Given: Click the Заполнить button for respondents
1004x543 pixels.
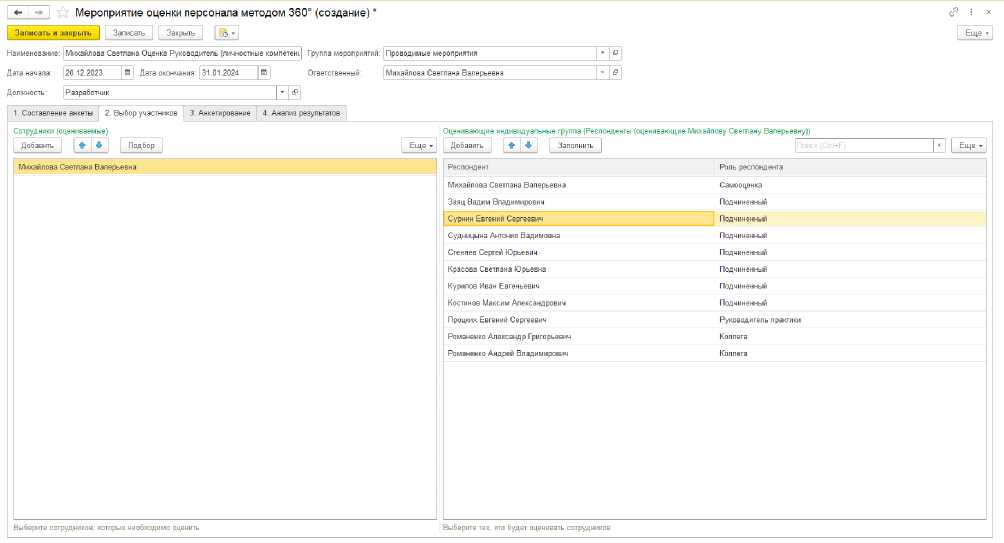Looking at the screenshot, I should [575, 145].
